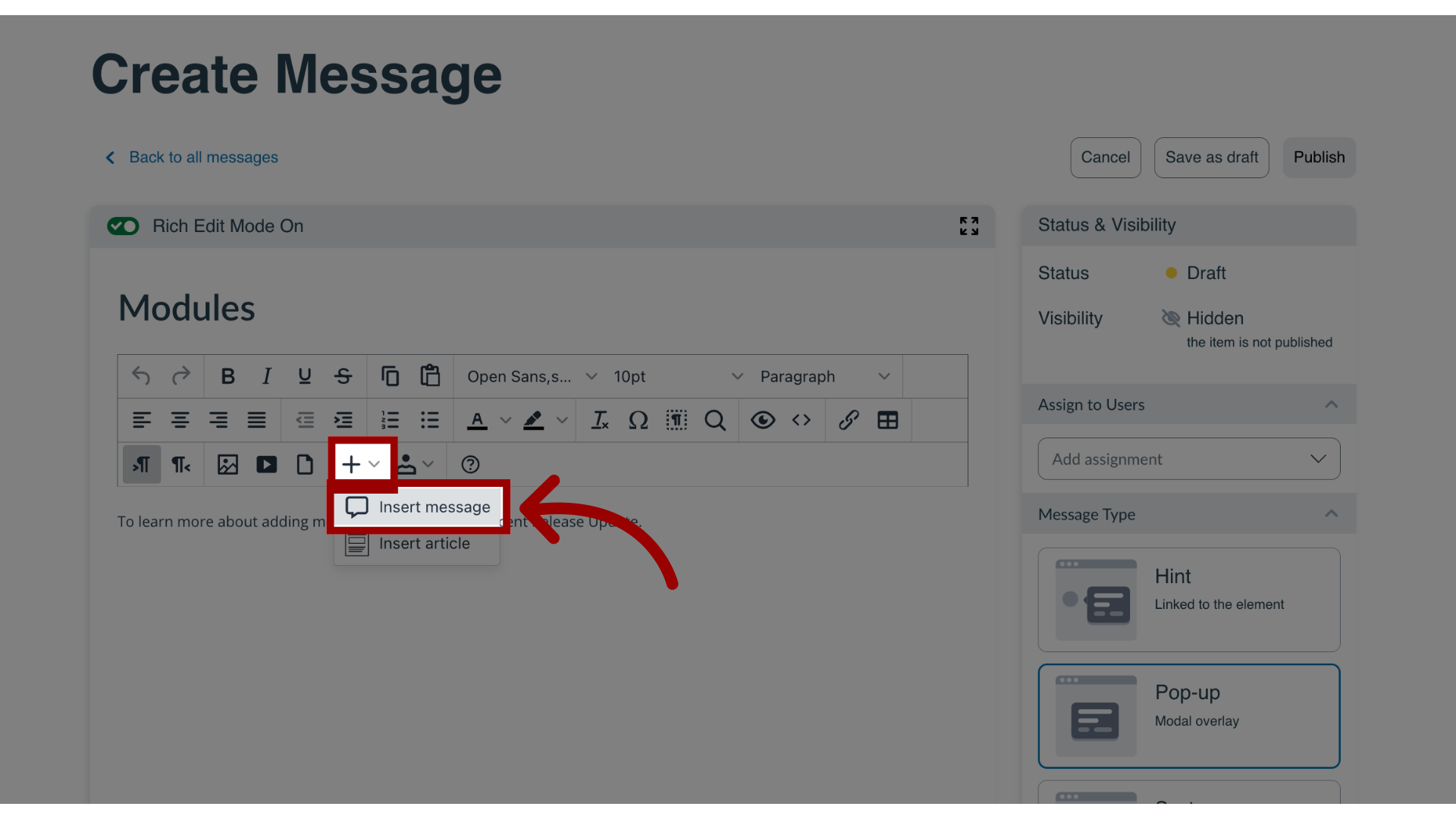Toggle visibility eye icon in toolbar
The height and width of the screenshot is (819, 1456).
coord(763,420)
